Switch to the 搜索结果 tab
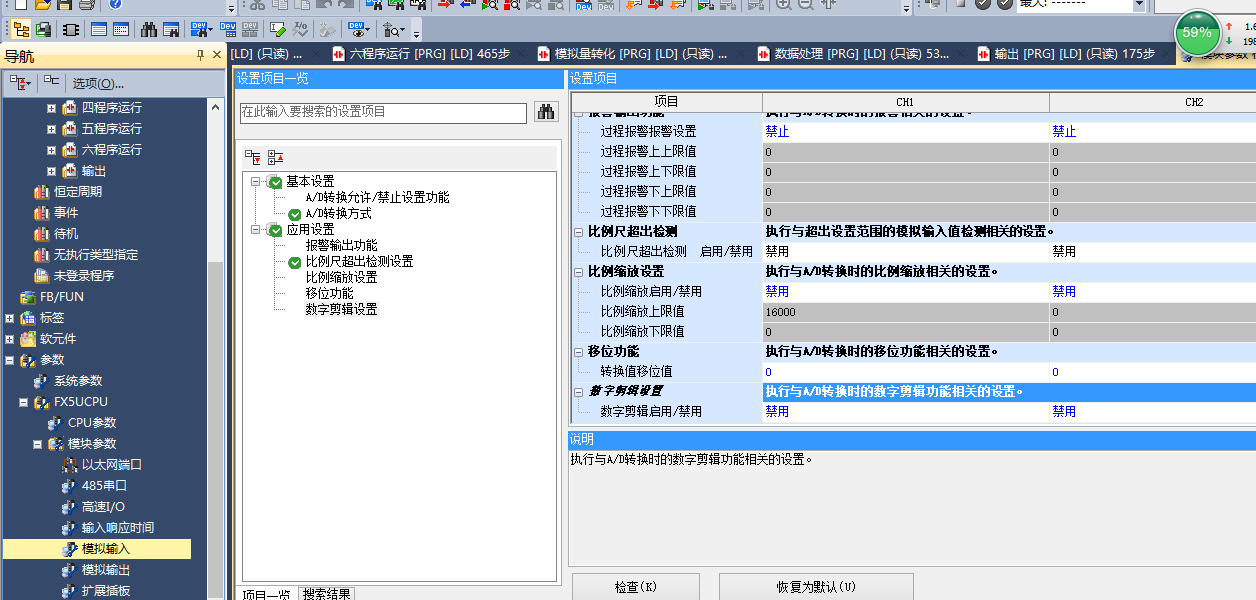This screenshot has height=600, width=1256. coord(327,594)
